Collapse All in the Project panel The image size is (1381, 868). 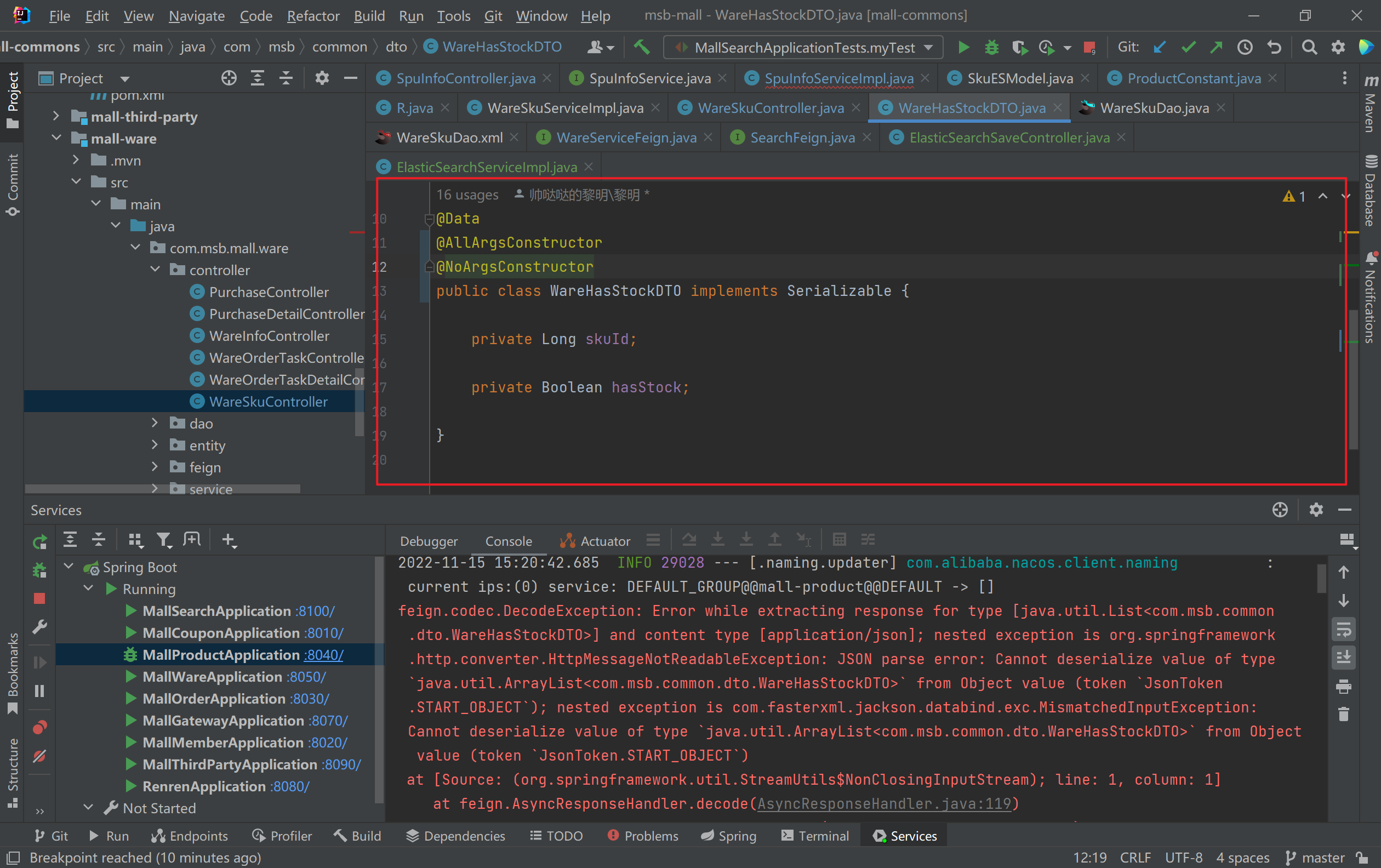coord(286,78)
